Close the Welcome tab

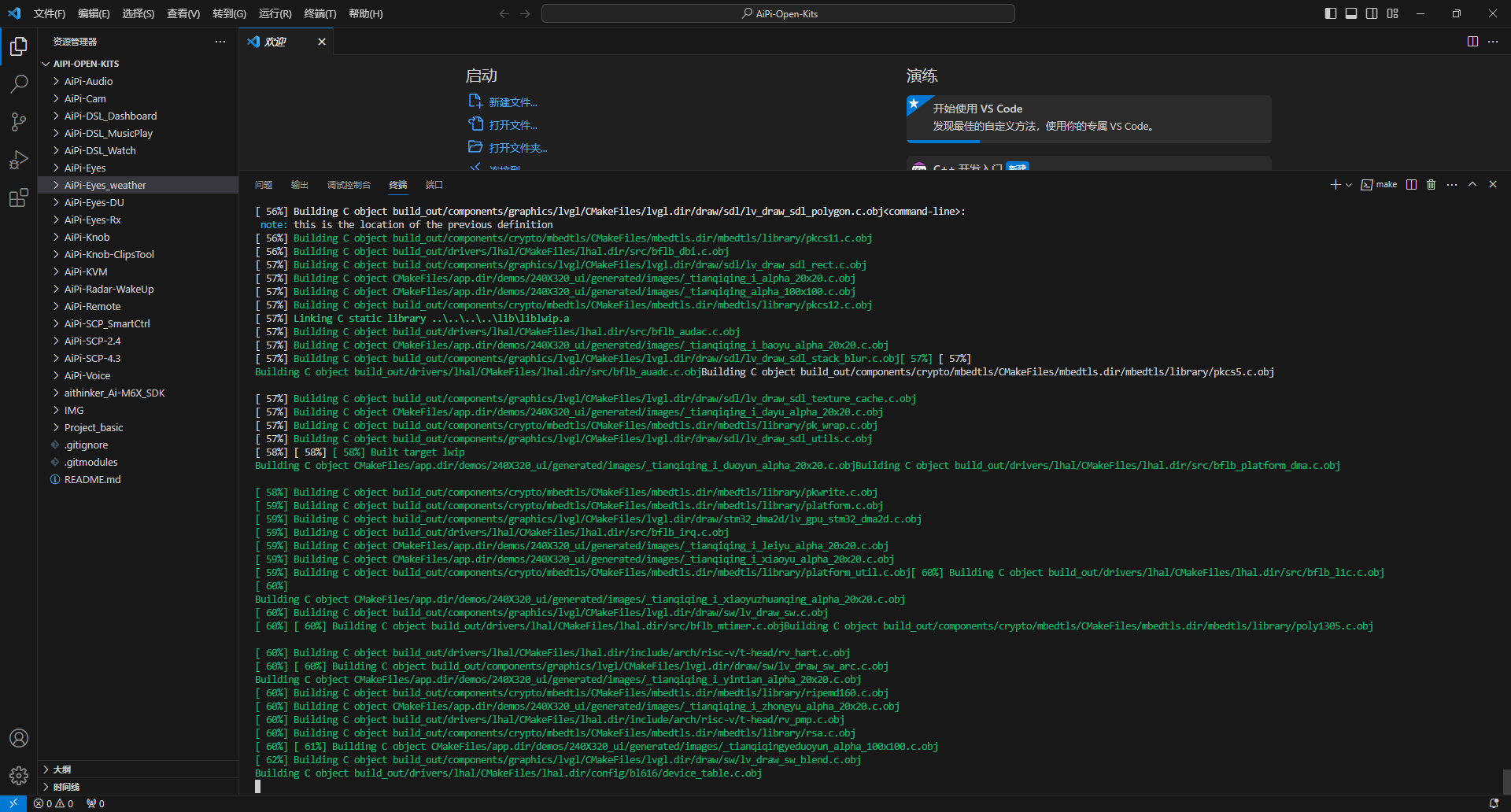click(x=322, y=42)
